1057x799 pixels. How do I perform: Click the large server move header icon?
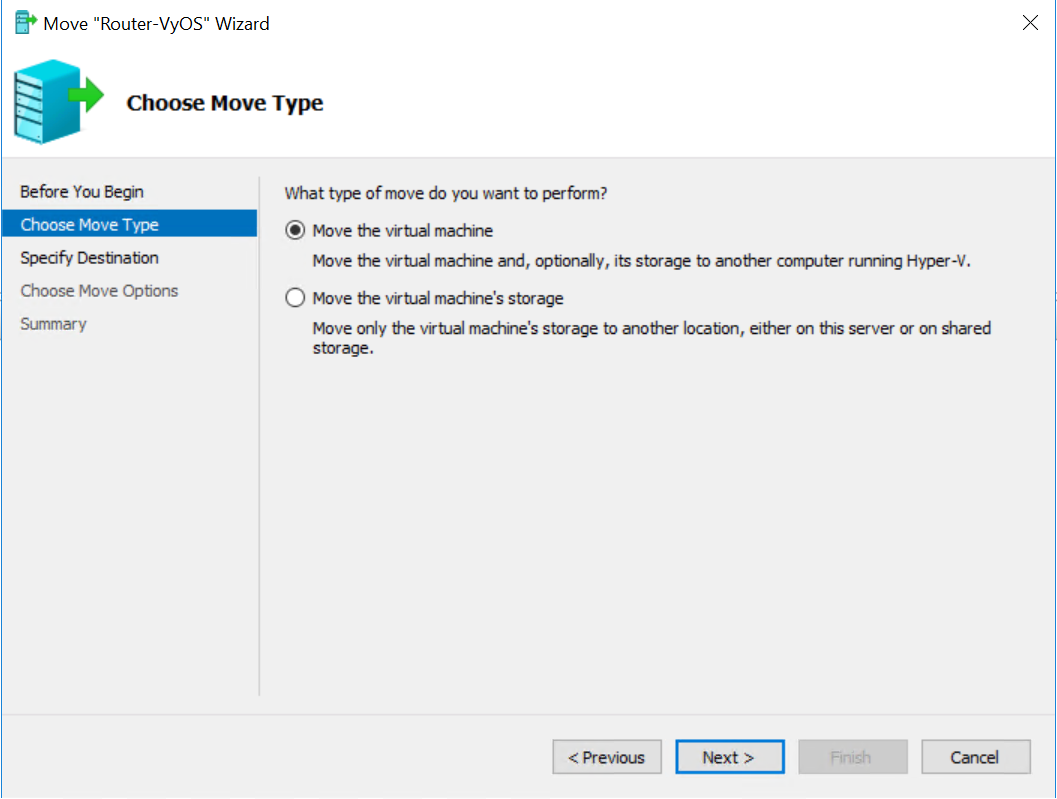coord(59,101)
